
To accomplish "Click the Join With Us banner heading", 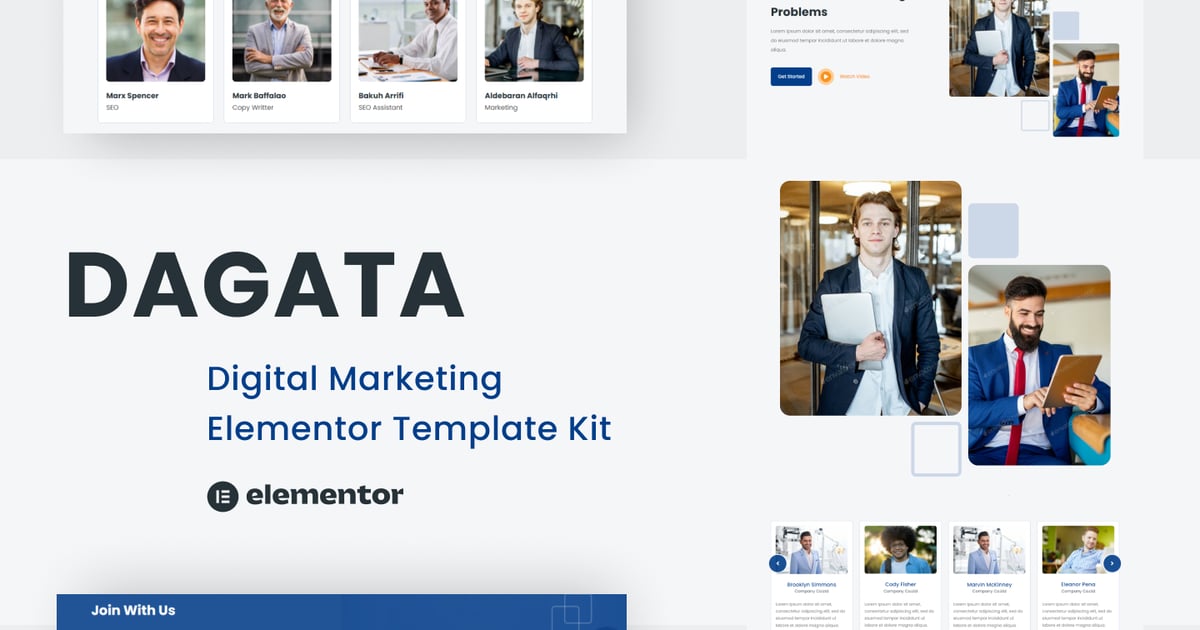I will pyautogui.click(x=133, y=610).
